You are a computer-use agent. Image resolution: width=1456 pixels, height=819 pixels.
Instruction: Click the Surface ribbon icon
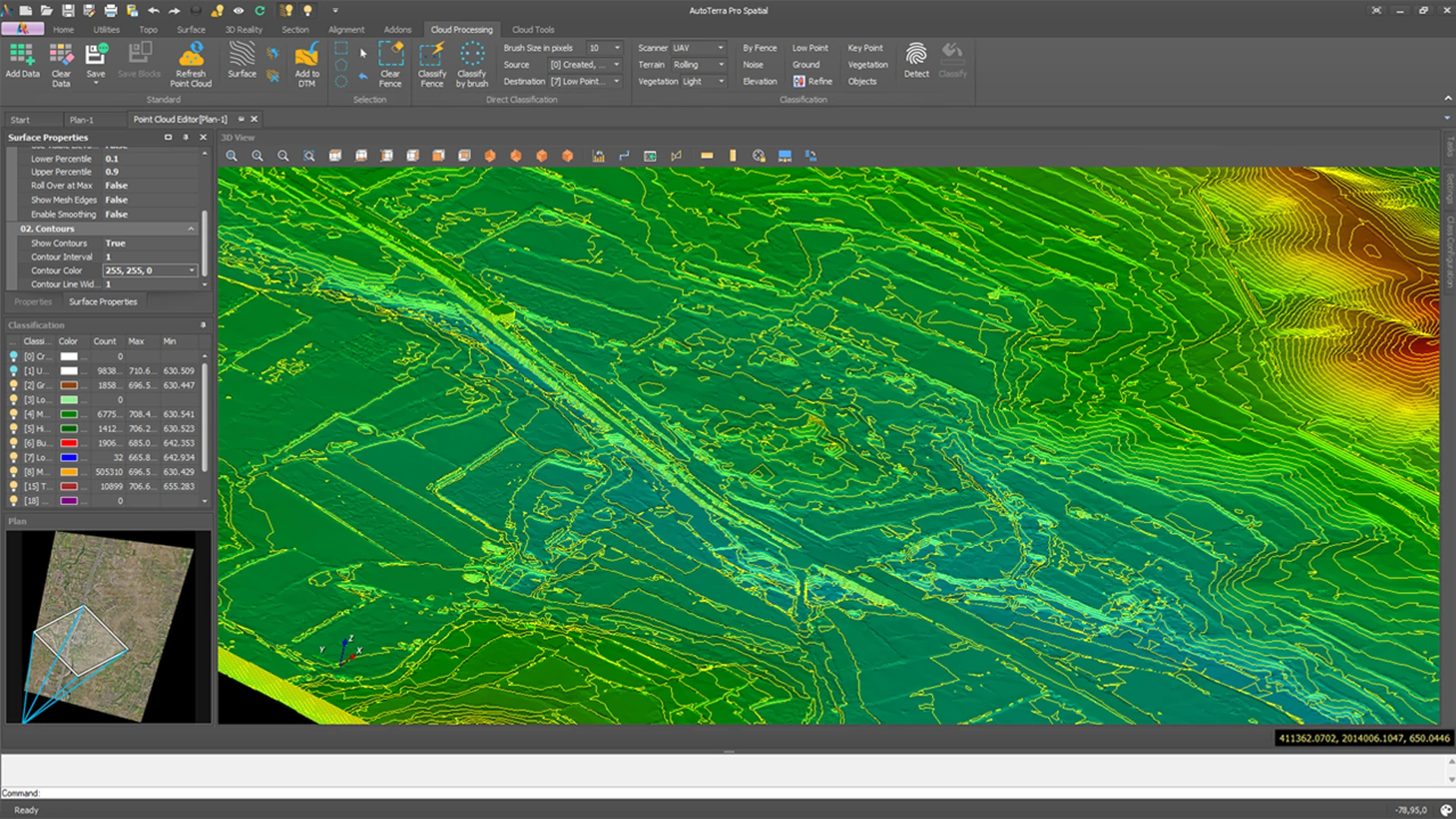242,54
